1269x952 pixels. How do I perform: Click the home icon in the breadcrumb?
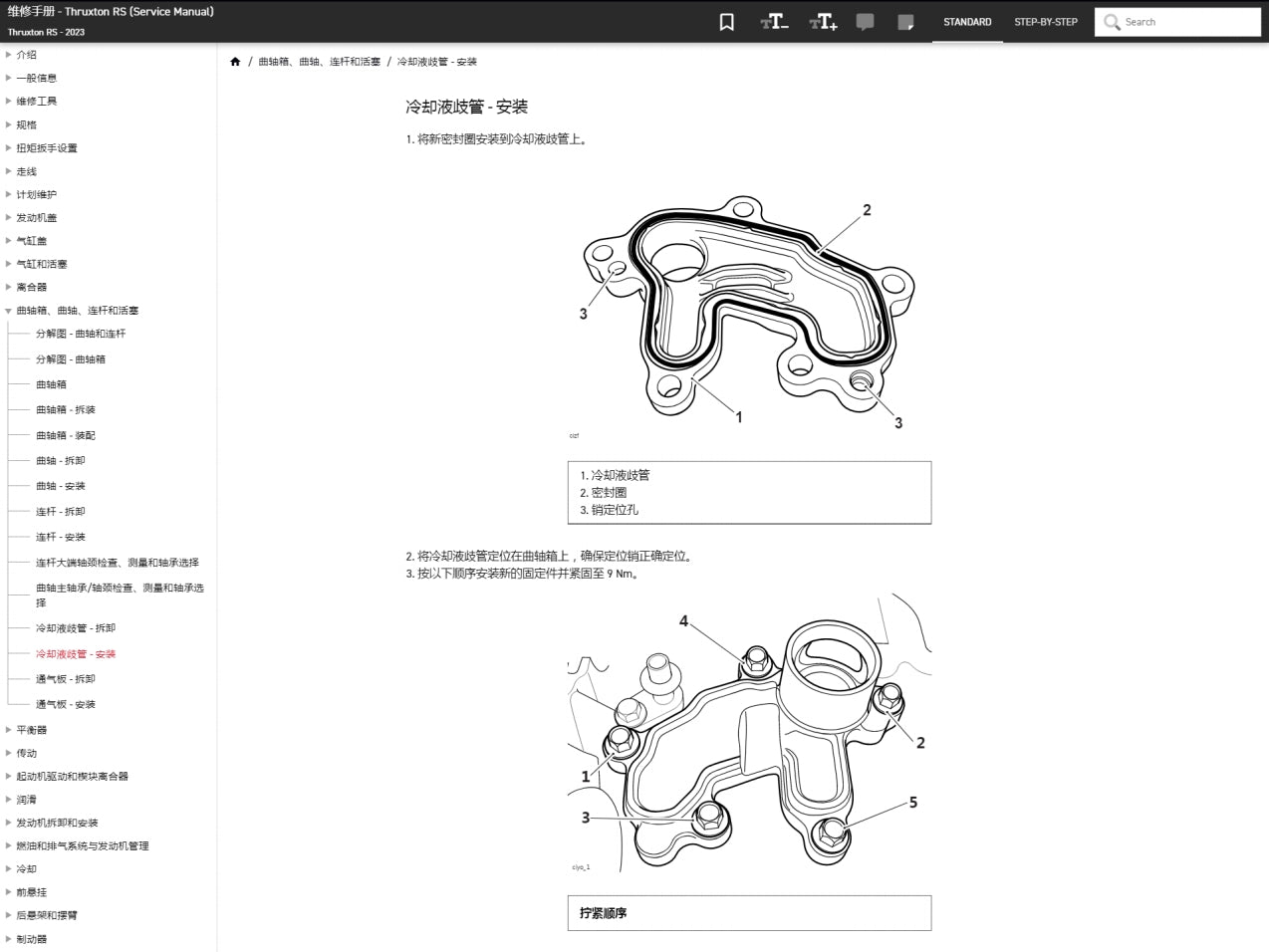(x=236, y=61)
